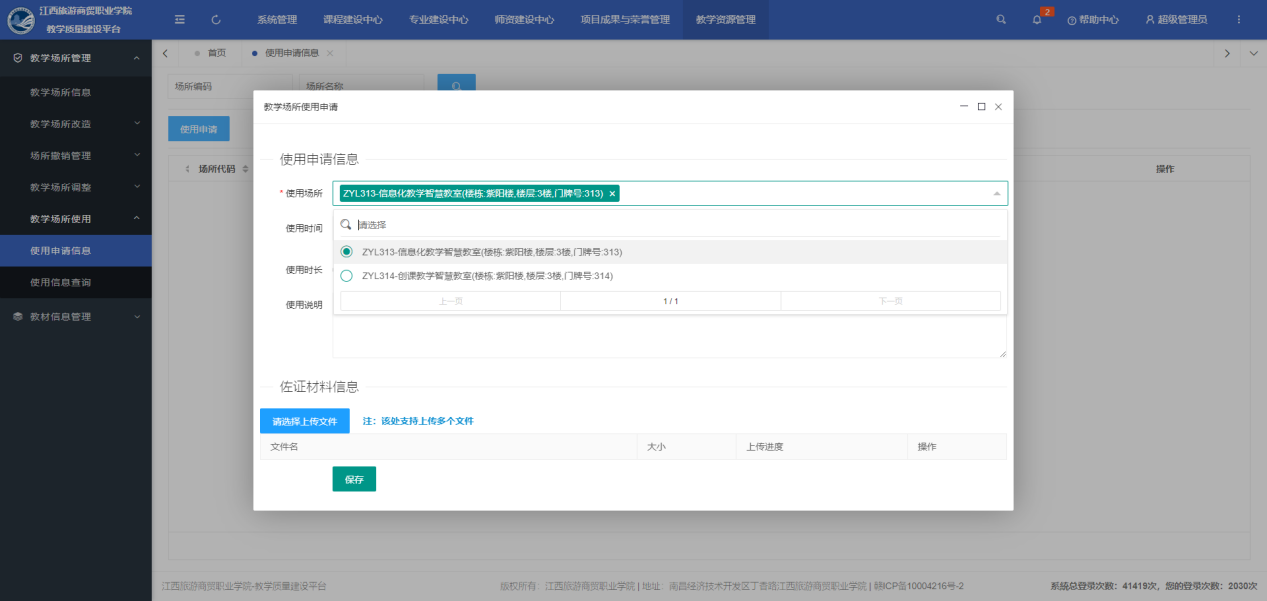This screenshot has height=601, width=1267.
Task: Click the 请选择上传文件 button
Action: tap(305, 421)
